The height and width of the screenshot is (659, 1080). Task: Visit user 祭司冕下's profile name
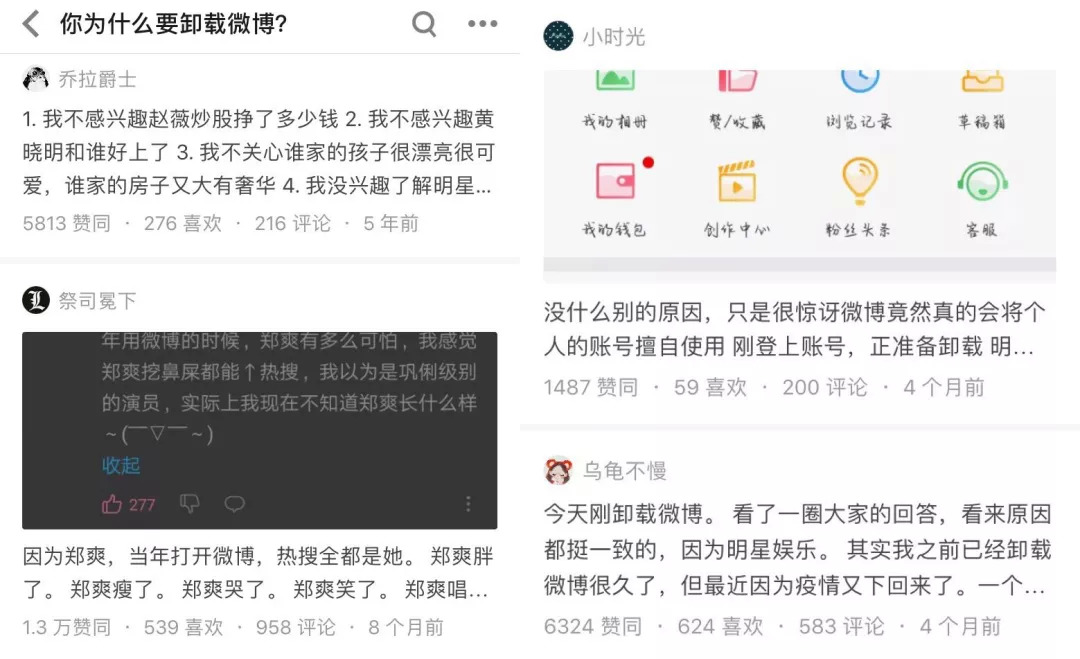(97, 301)
